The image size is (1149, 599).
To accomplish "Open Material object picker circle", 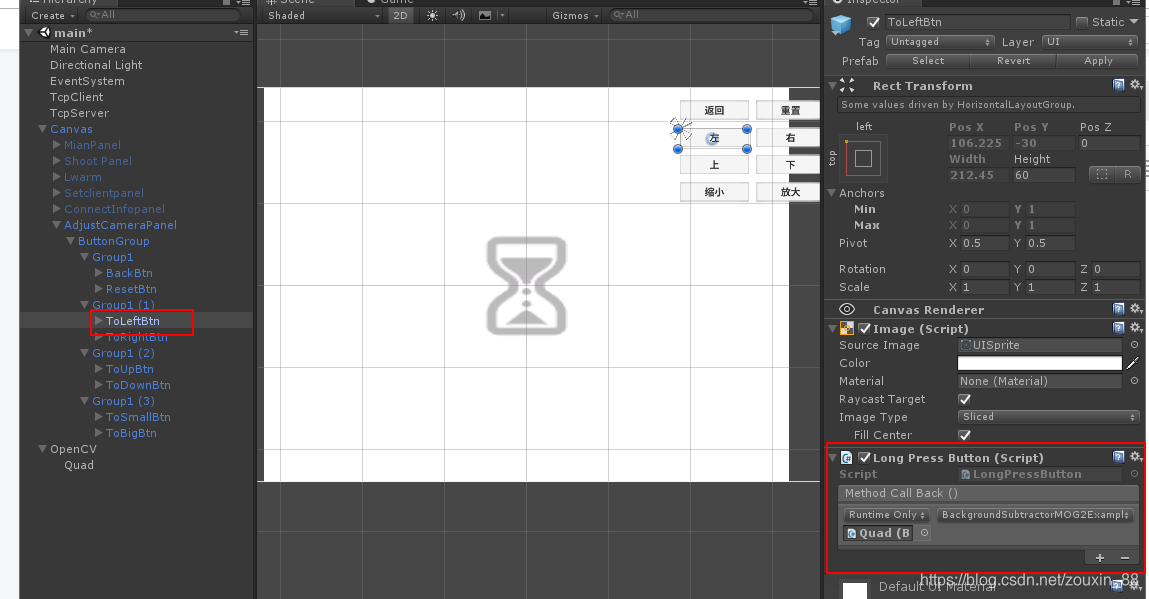I will pyautogui.click(x=1134, y=381).
